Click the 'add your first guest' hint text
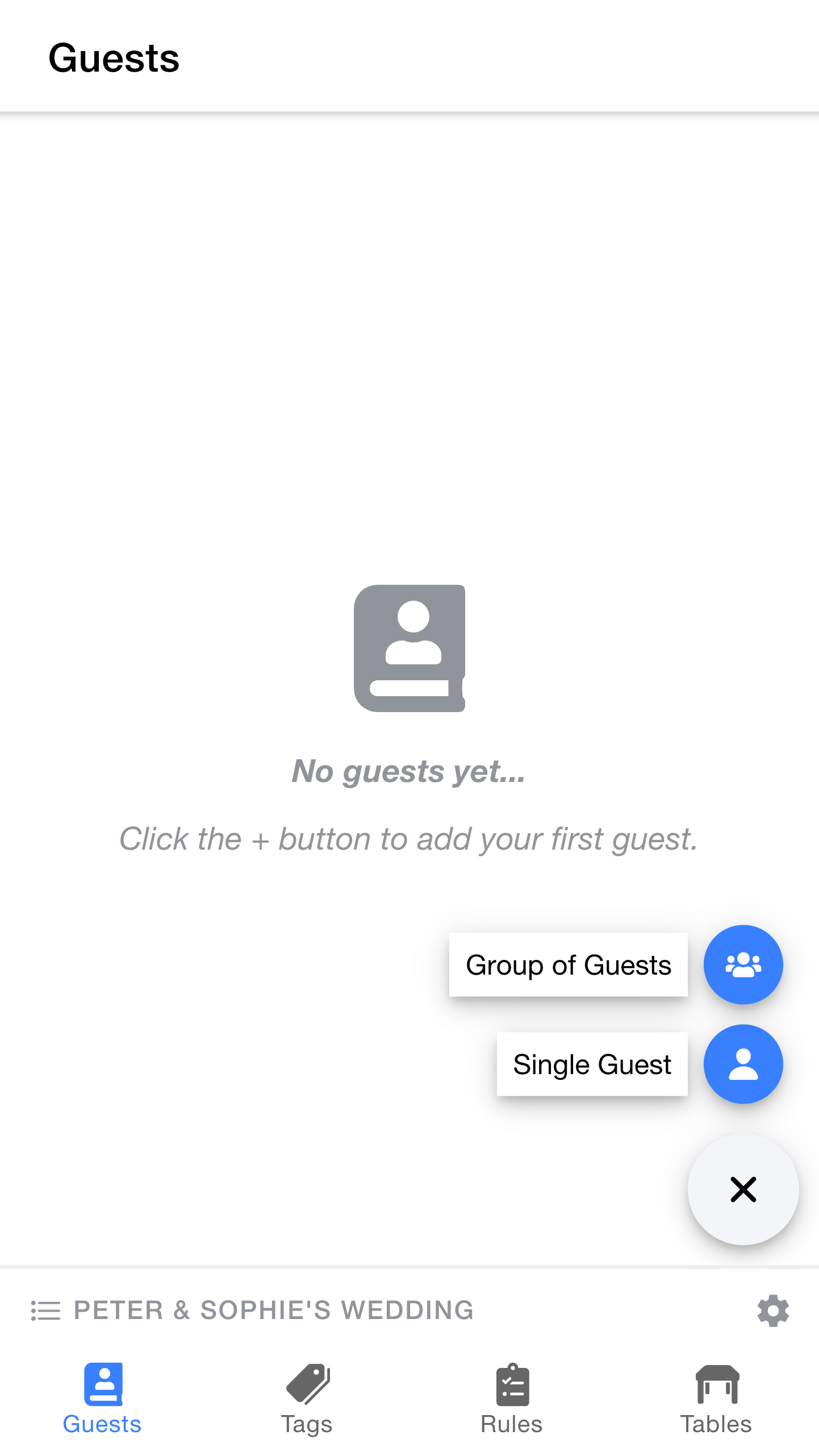 pos(408,839)
